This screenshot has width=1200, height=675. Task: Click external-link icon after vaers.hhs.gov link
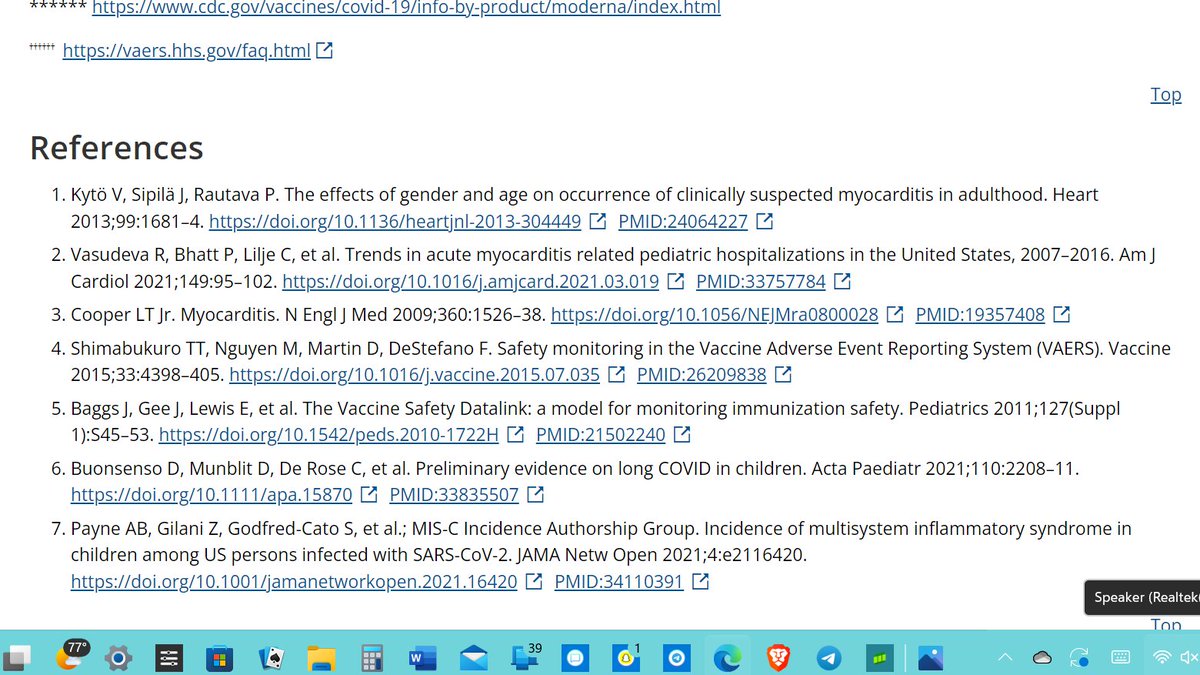[324, 50]
